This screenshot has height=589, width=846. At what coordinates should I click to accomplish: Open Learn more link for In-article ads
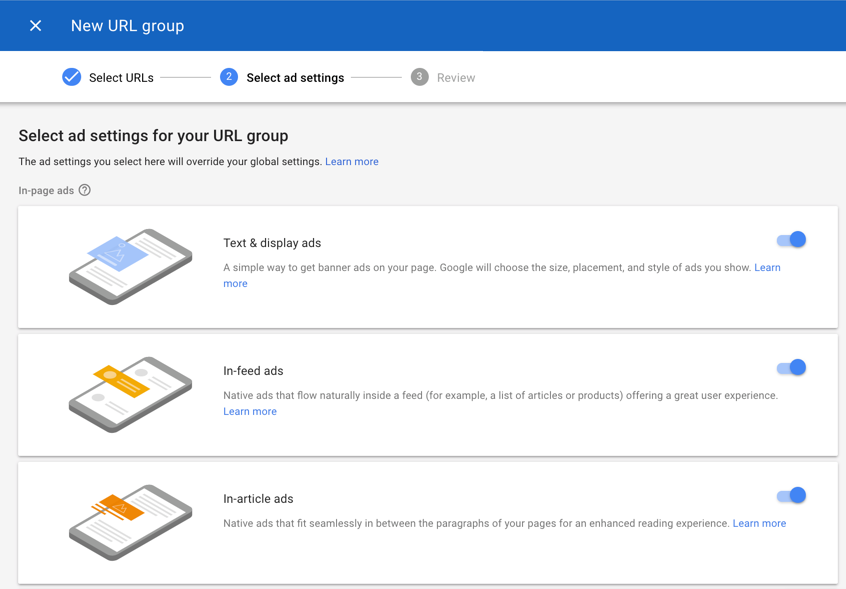pyautogui.click(x=759, y=524)
